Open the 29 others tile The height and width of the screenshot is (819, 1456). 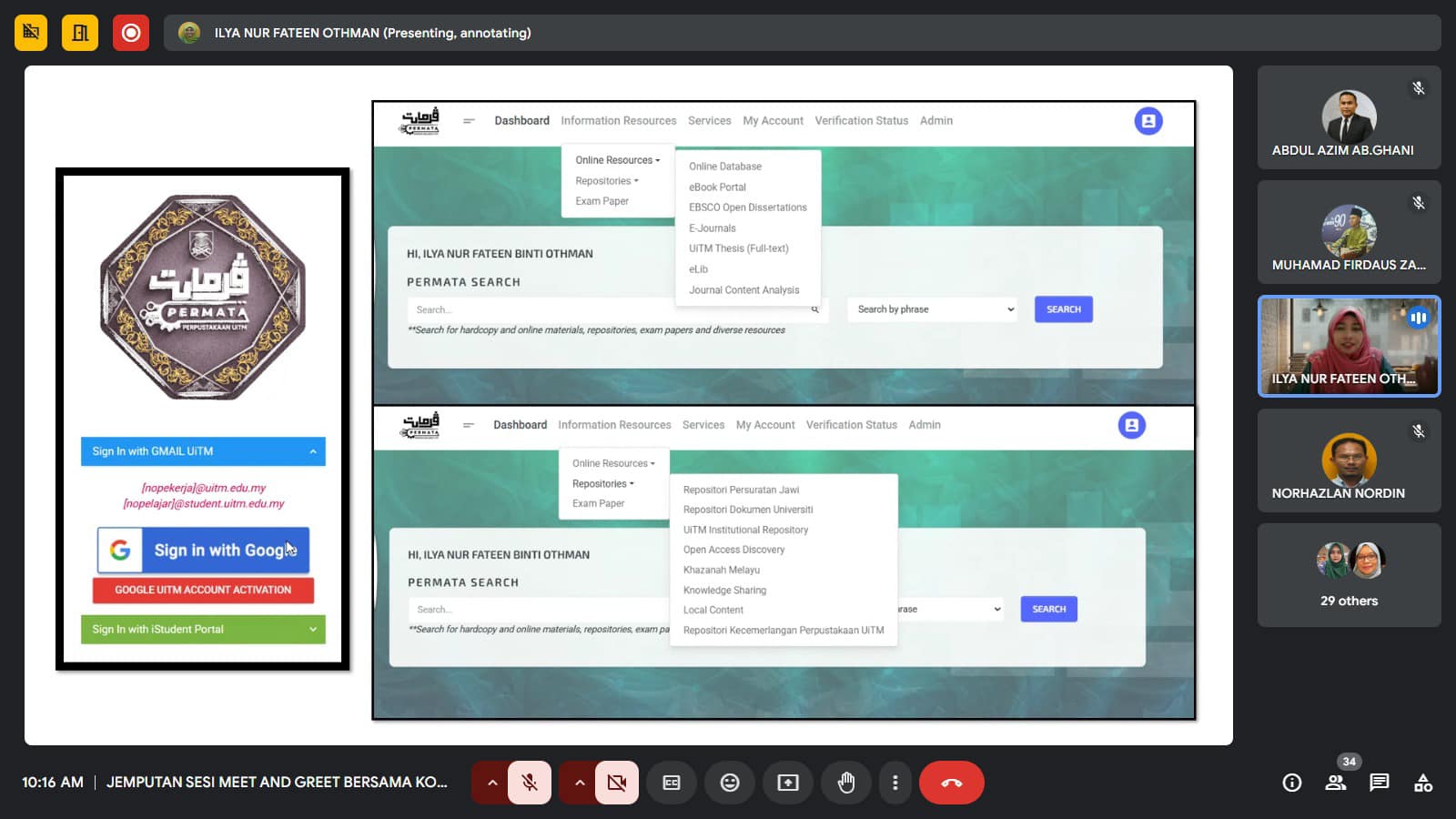coord(1350,575)
